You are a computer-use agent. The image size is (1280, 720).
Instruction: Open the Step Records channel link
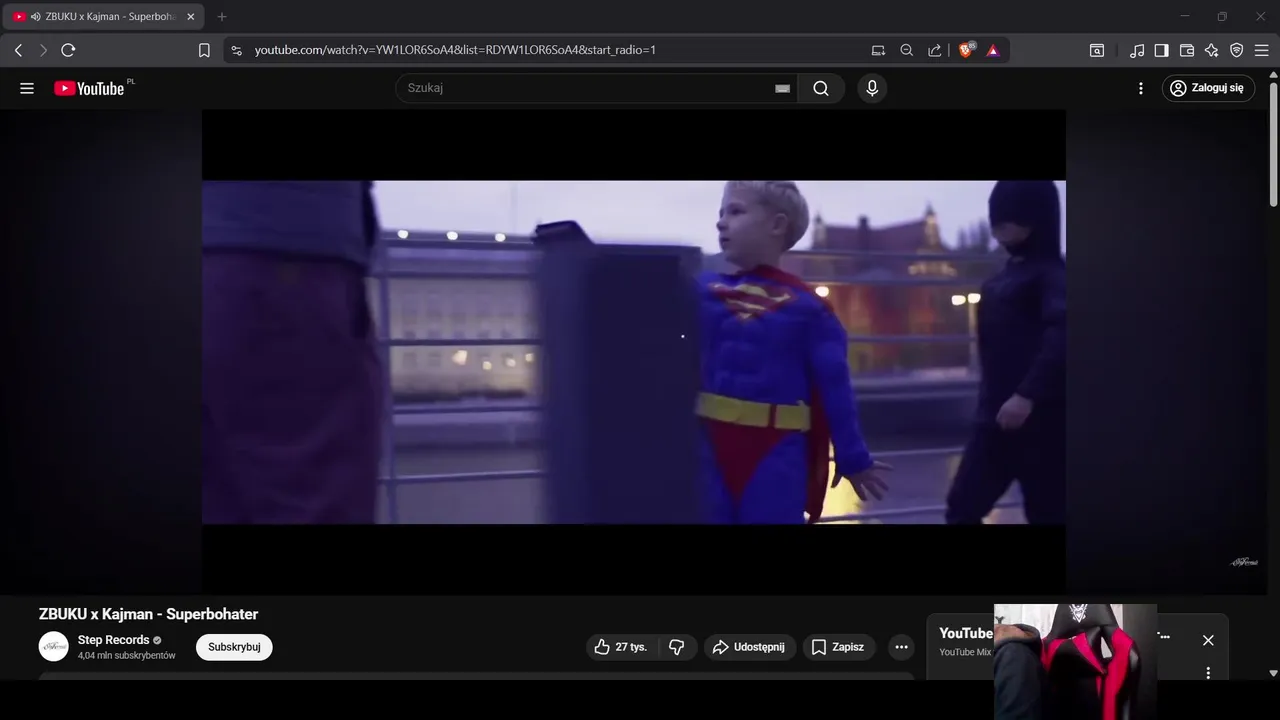click(x=113, y=640)
